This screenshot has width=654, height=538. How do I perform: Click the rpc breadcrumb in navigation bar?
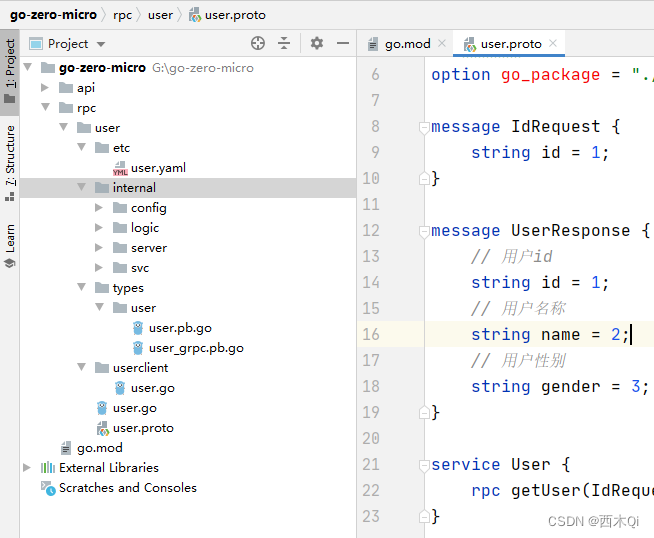[122, 15]
